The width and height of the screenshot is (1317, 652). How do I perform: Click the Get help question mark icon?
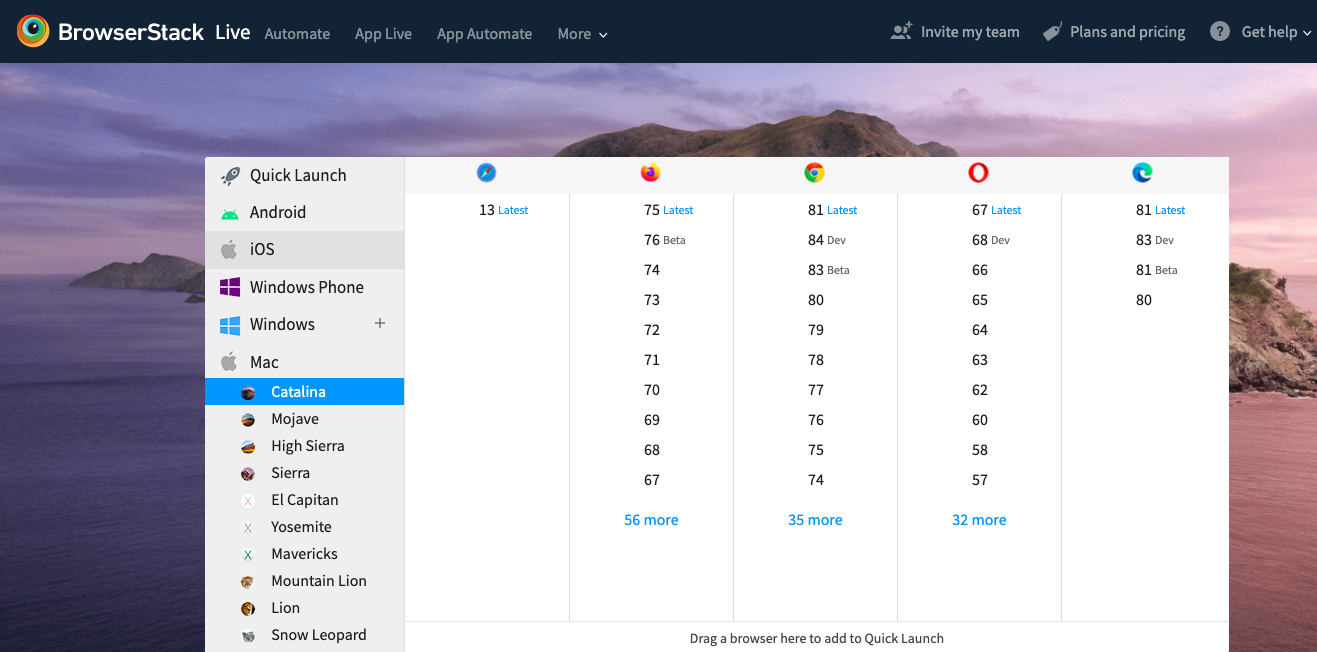(x=1219, y=32)
